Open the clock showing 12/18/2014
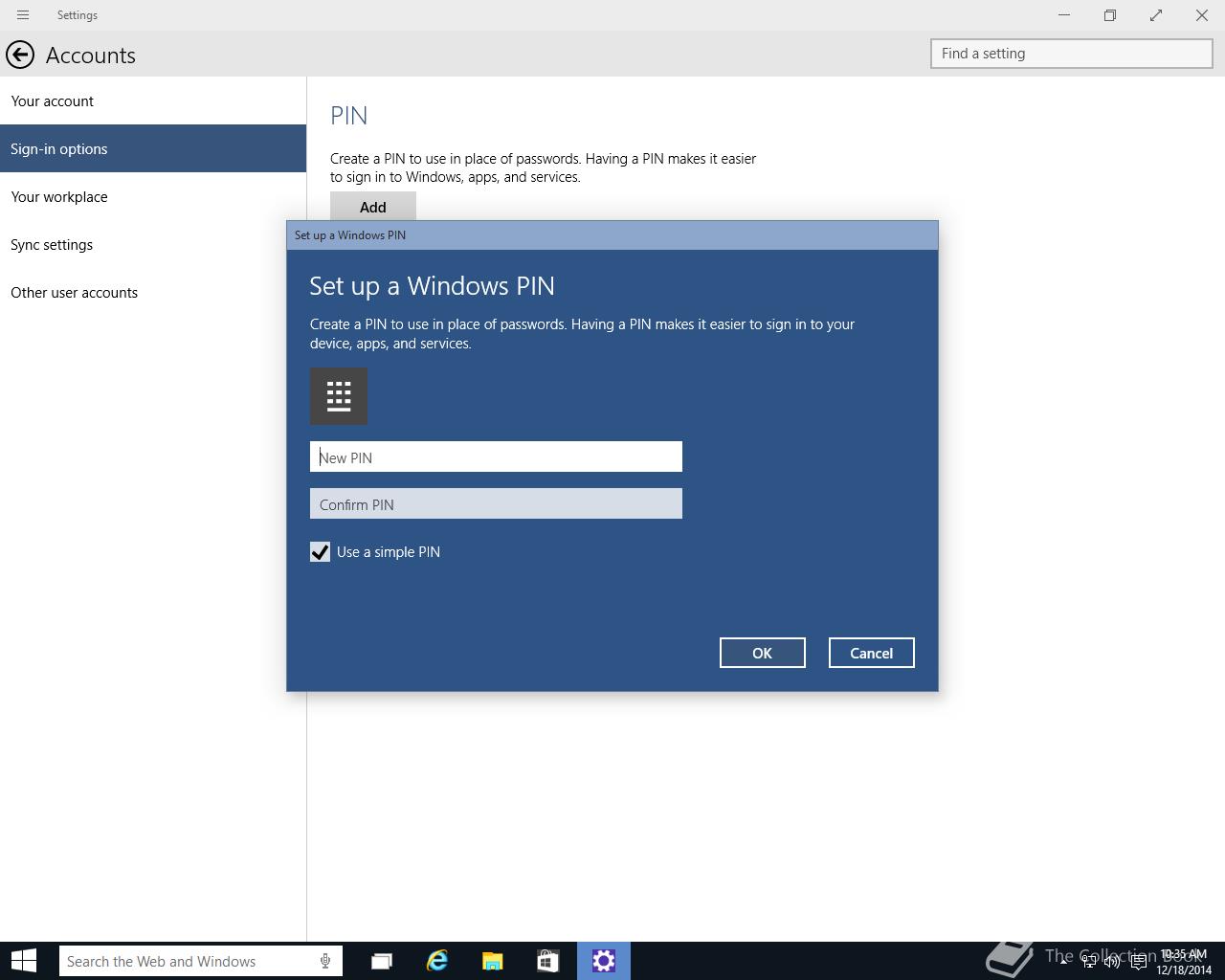This screenshot has height=980, width=1225. [1184, 961]
